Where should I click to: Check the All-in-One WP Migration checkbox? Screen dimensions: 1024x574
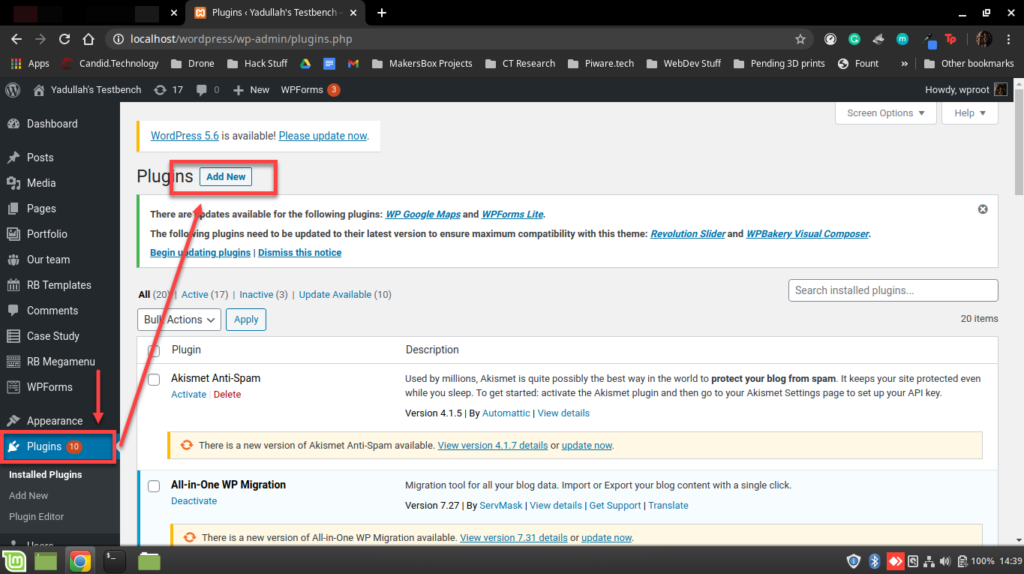(154, 486)
